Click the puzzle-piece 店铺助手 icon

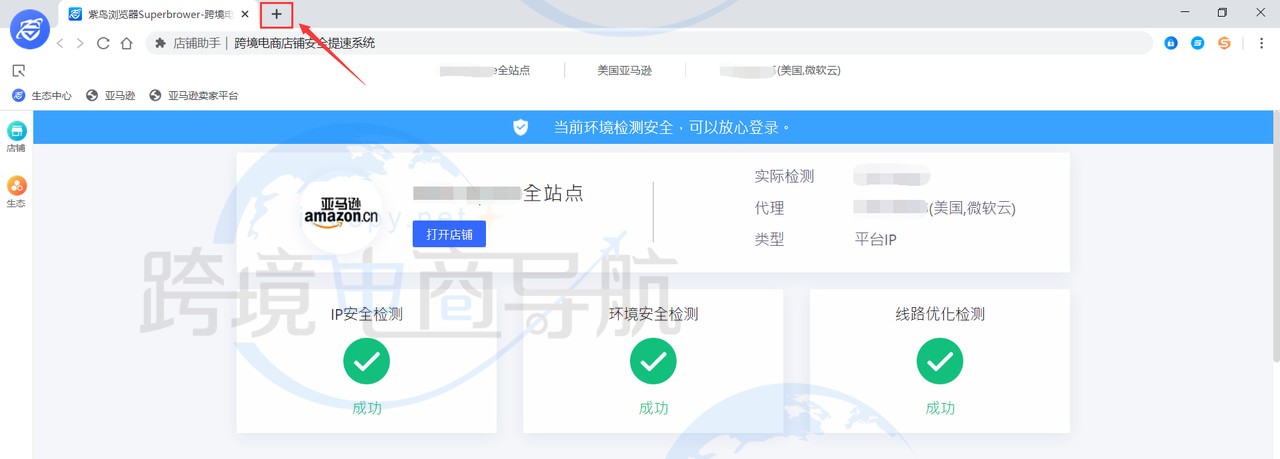pos(160,43)
